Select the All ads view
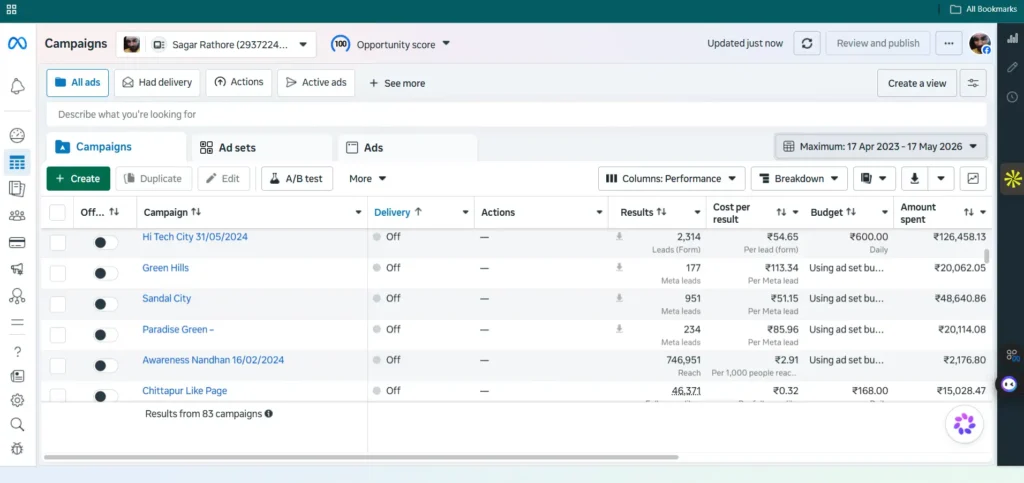The image size is (1024, 483). 78,83
